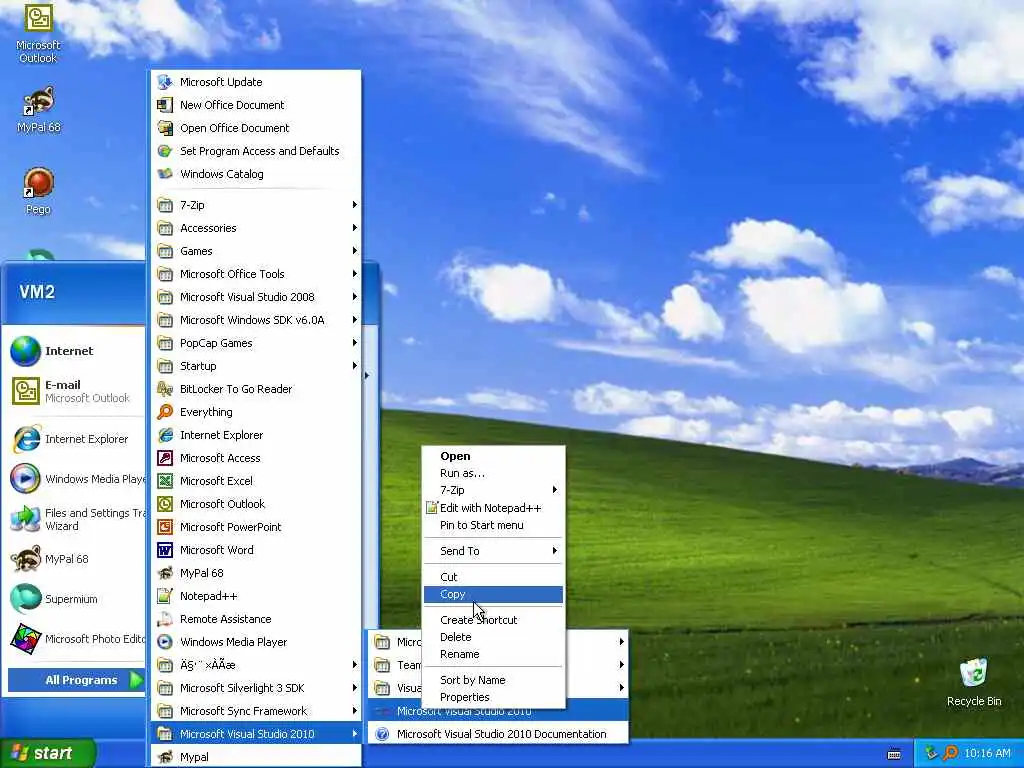Open Microsoft Excel via its icon
This screenshot has height=768, width=1024.
165,481
